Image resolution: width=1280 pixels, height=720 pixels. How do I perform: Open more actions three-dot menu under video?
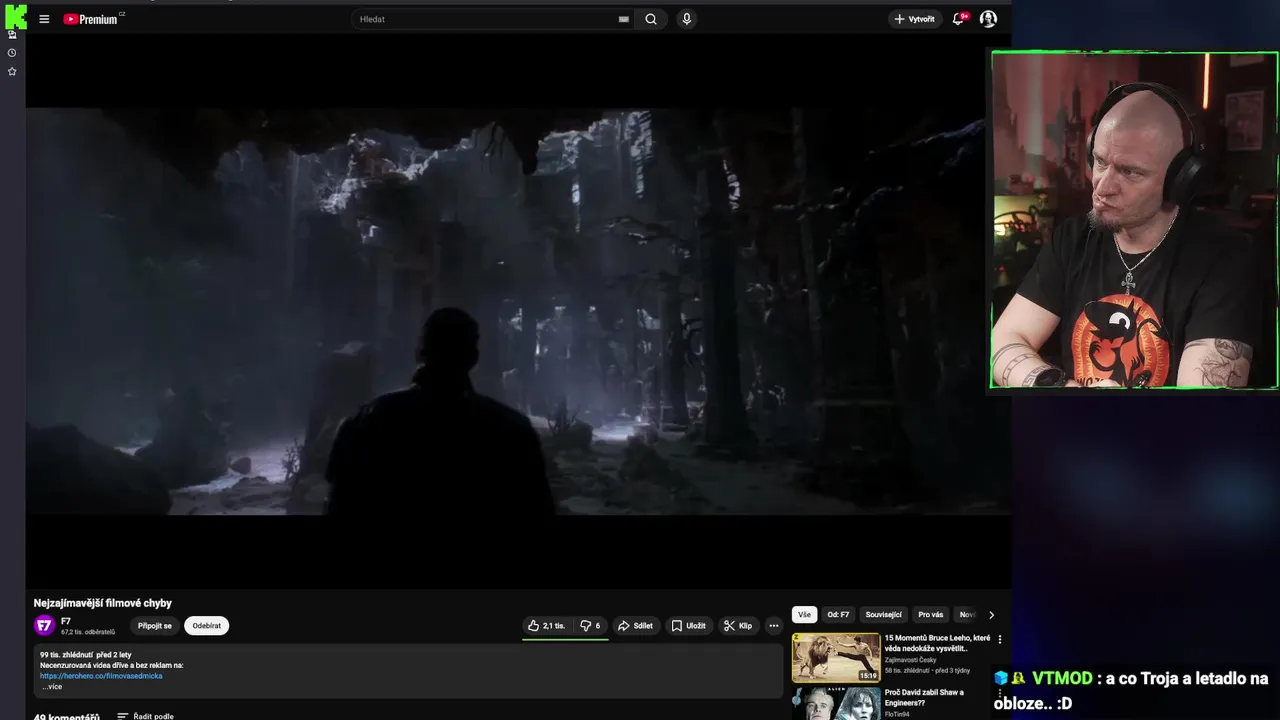(774, 626)
